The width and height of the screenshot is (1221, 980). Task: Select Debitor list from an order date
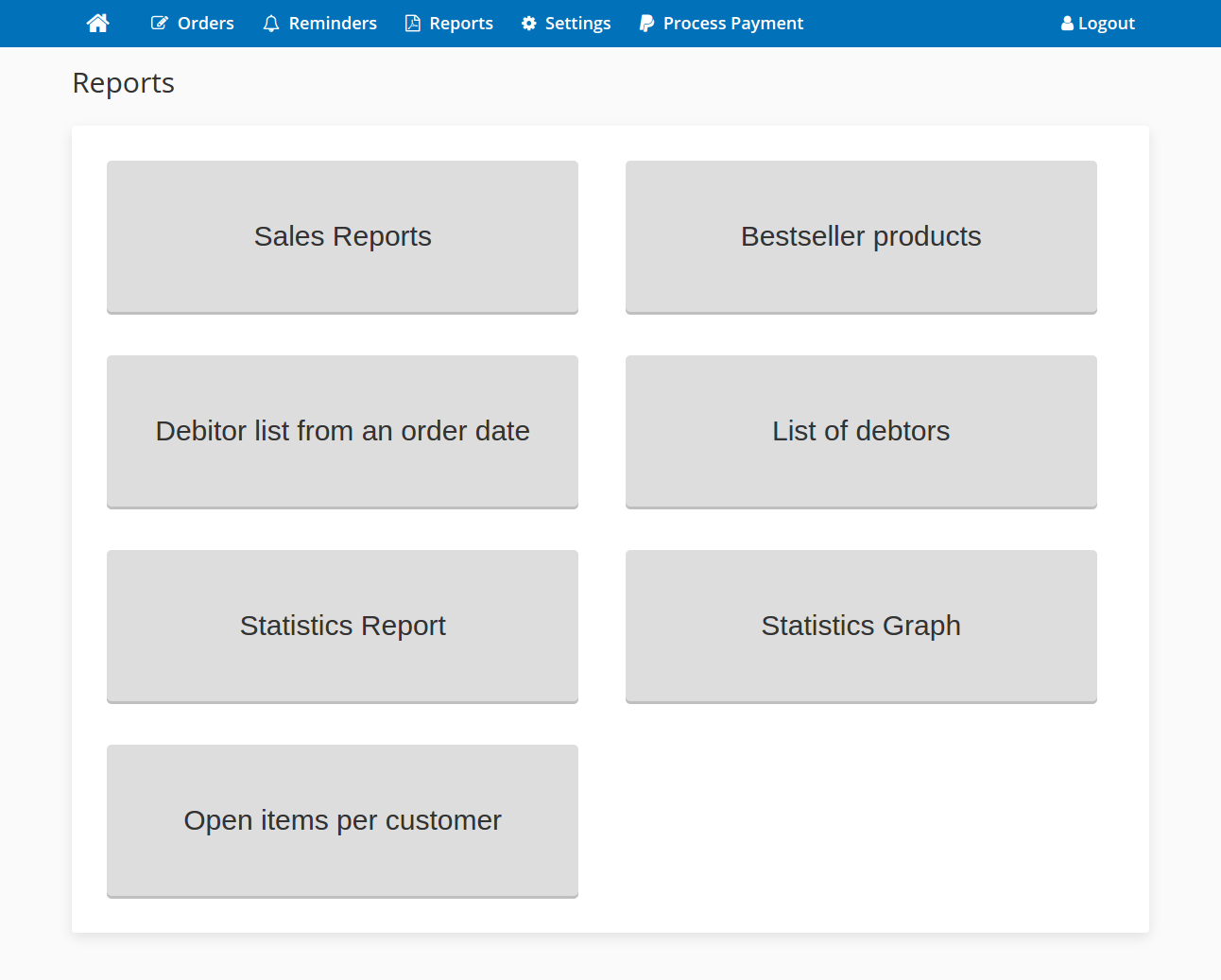342,431
